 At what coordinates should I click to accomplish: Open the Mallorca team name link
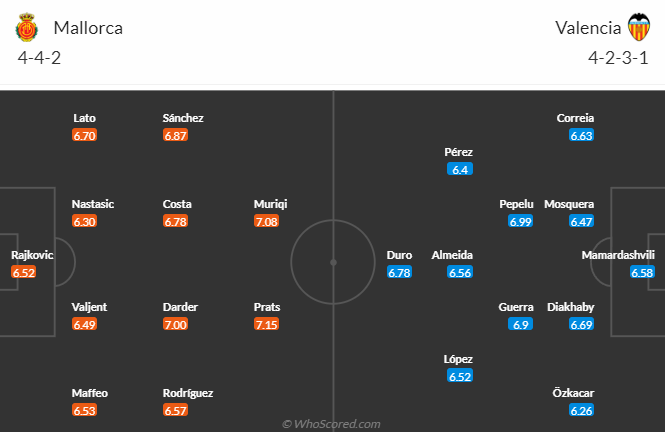[88, 28]
